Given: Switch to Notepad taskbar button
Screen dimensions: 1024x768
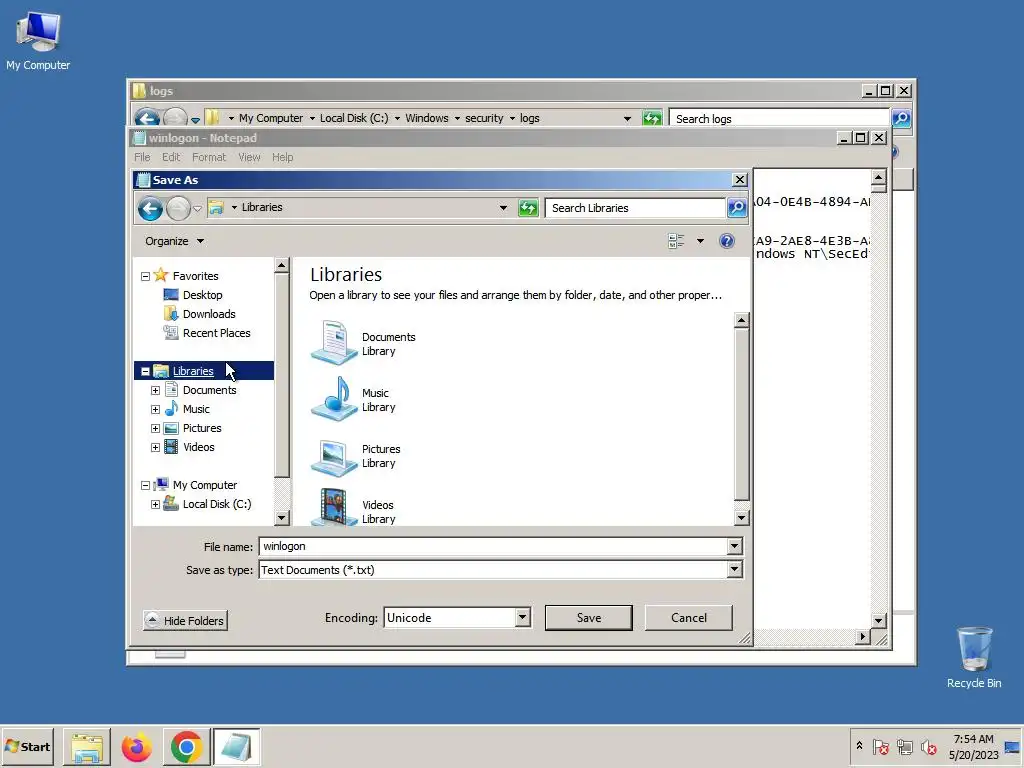Looking at the screenshot, I should pos(236,747).
